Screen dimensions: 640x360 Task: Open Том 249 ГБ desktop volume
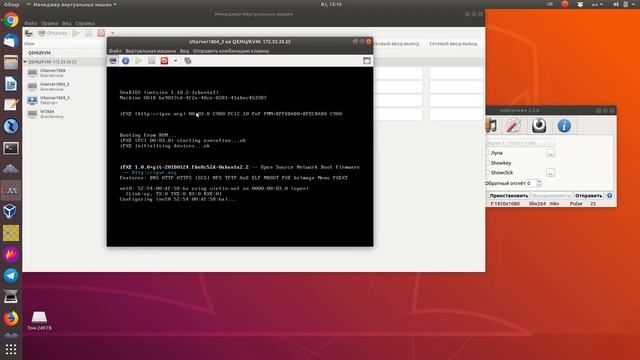[x=39, y=321]
